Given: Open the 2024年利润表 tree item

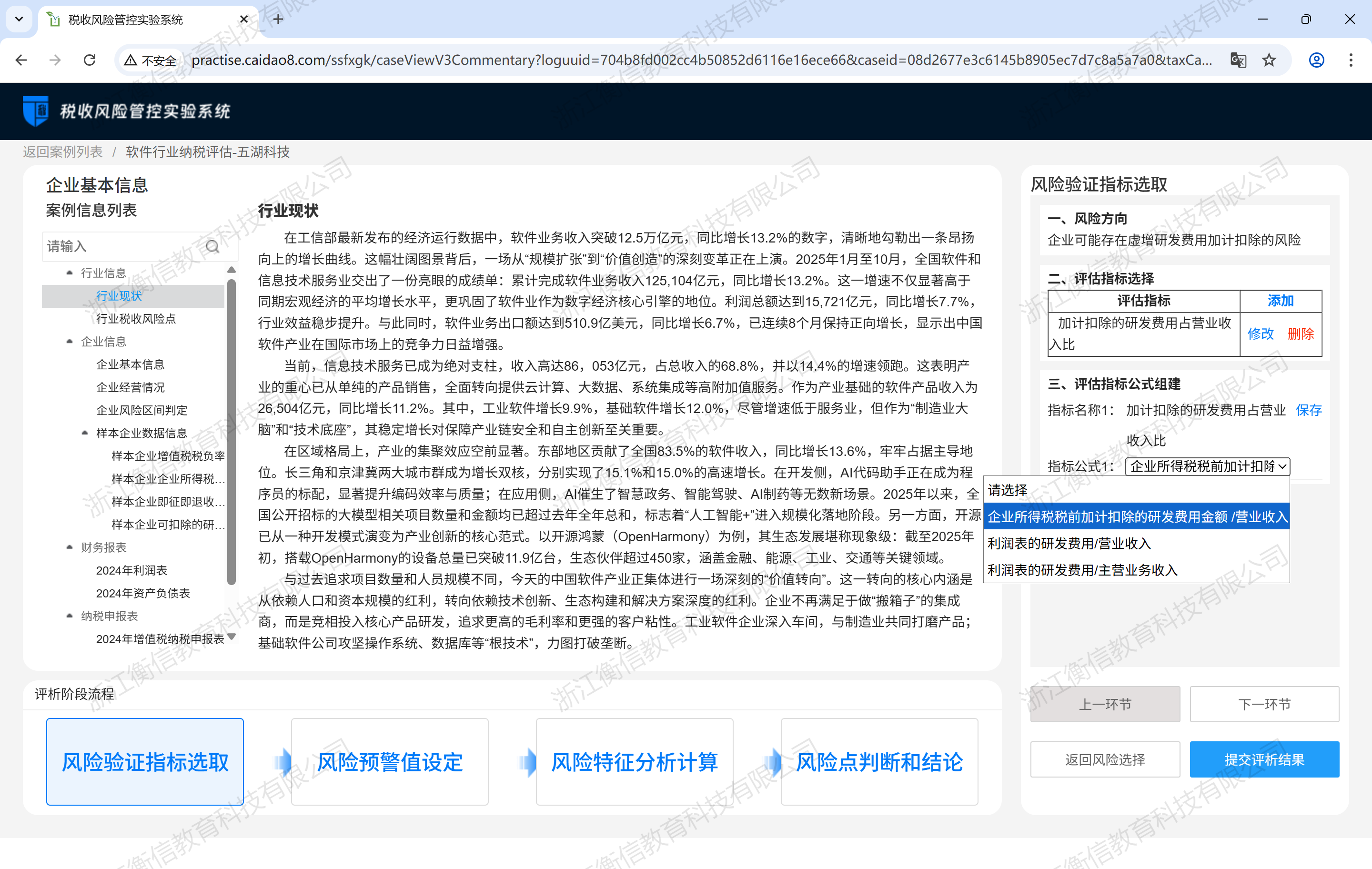Looking at the screenshot, I should 131,570.
